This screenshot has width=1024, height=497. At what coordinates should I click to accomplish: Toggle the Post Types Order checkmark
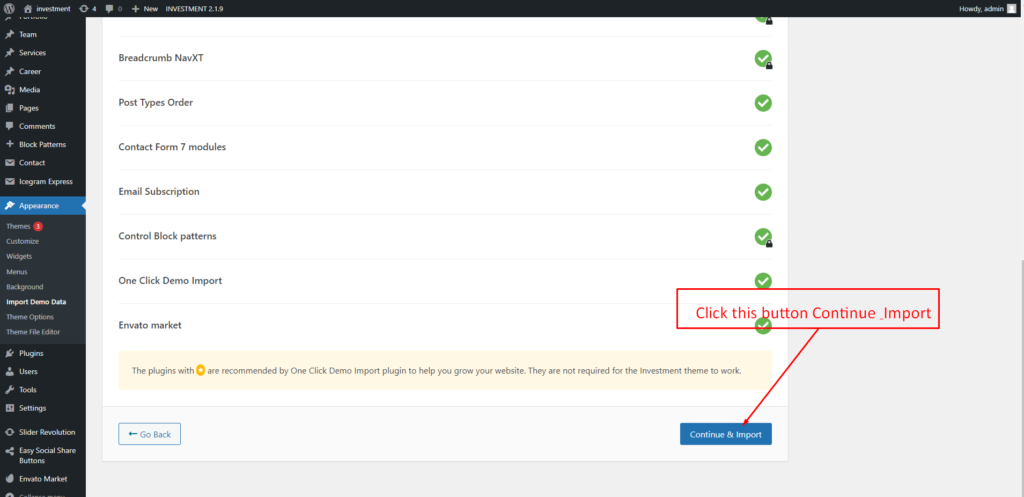click(763, 103)
